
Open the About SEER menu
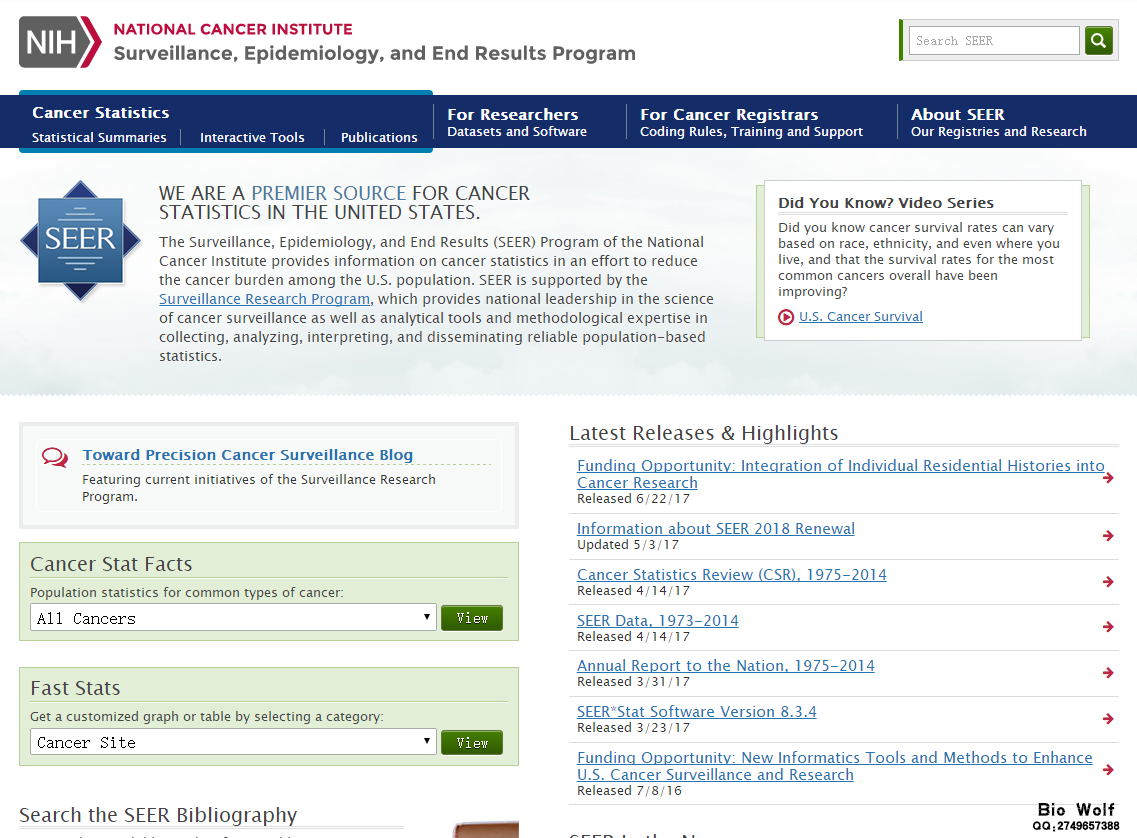[x=999, y=122]
